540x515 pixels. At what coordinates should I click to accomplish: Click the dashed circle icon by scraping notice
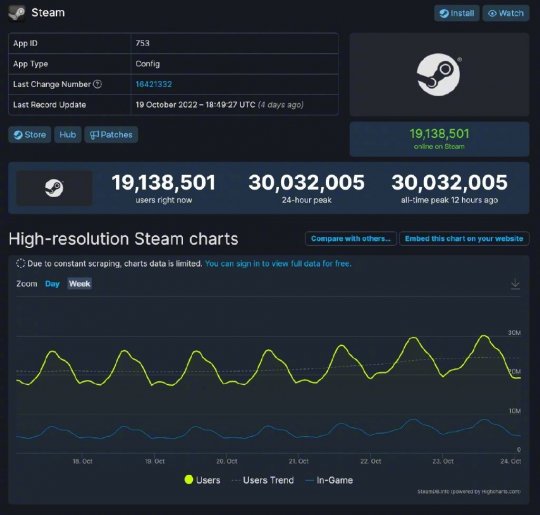click(x=21, y=264)
